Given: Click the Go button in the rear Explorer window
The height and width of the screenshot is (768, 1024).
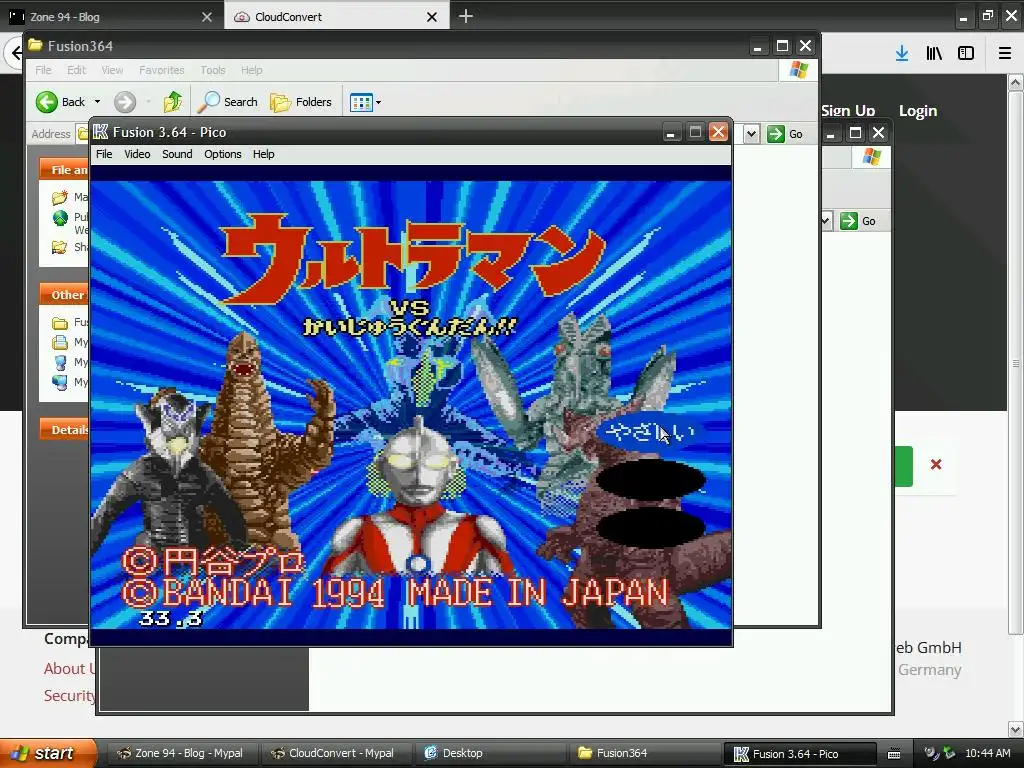Looking at the screenshot, I should pos(859,221).
